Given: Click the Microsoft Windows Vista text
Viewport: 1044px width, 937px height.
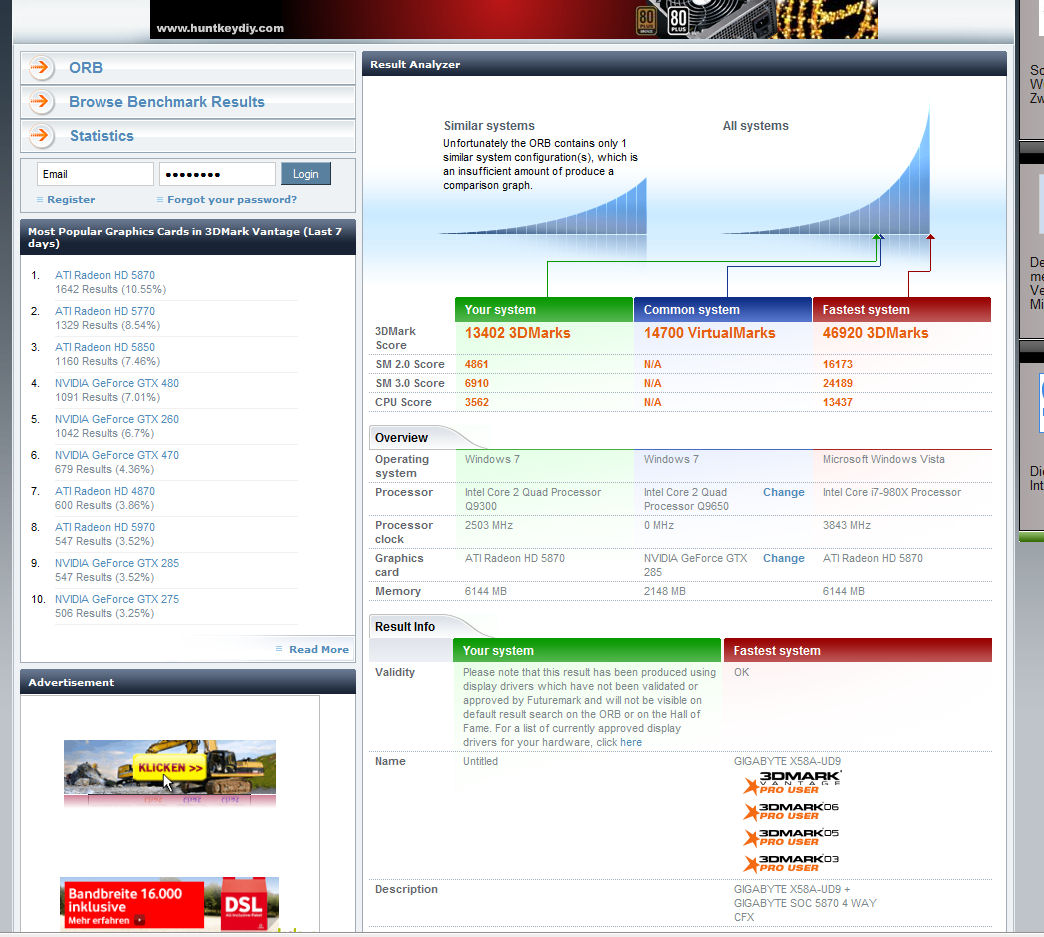Looking at the screenshot, I should (884, 460).
